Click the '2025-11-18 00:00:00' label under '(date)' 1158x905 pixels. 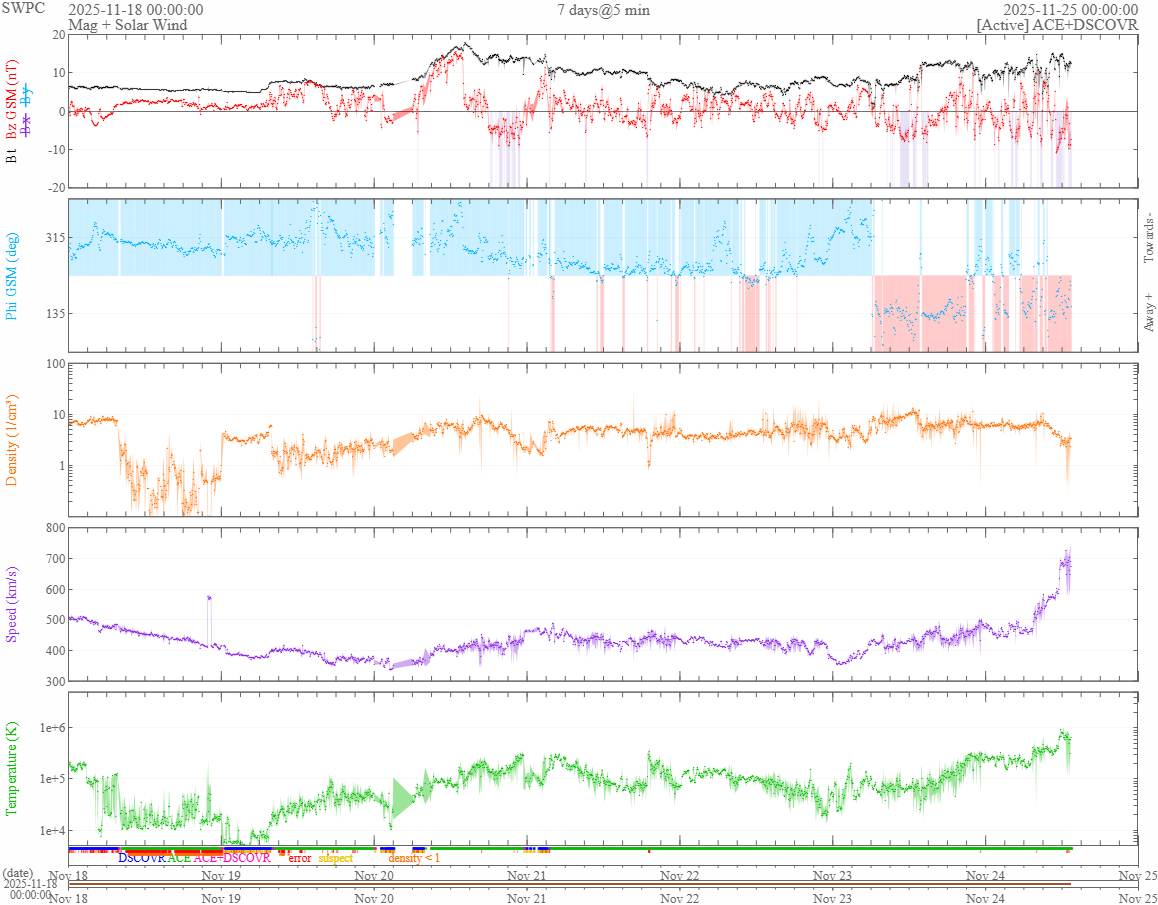click(x=30, y=889)
